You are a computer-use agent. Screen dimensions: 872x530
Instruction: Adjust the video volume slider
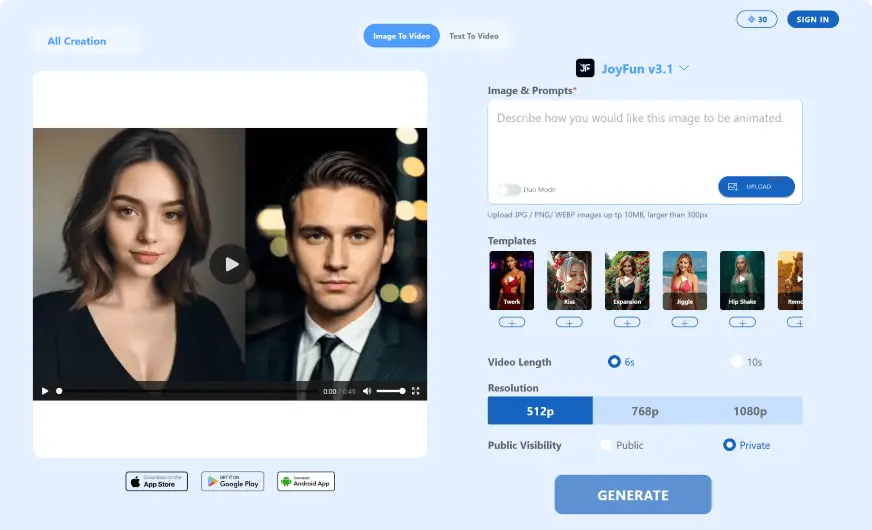(390, 391)
